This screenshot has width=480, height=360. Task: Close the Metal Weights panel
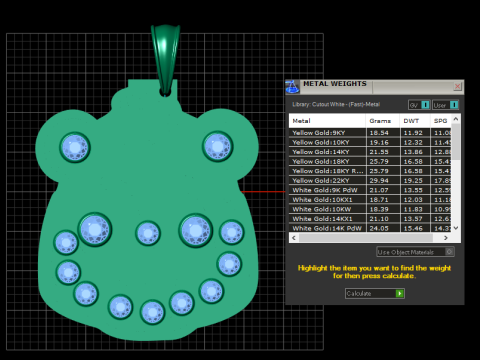[x=457, y=87]
